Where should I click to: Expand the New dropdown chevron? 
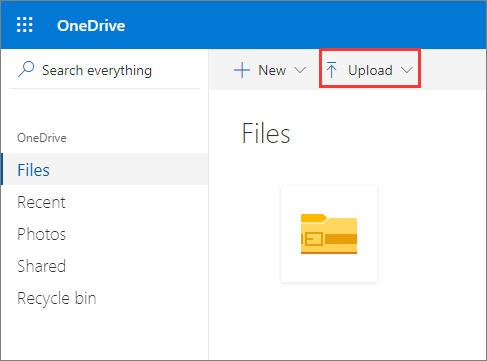300,70
